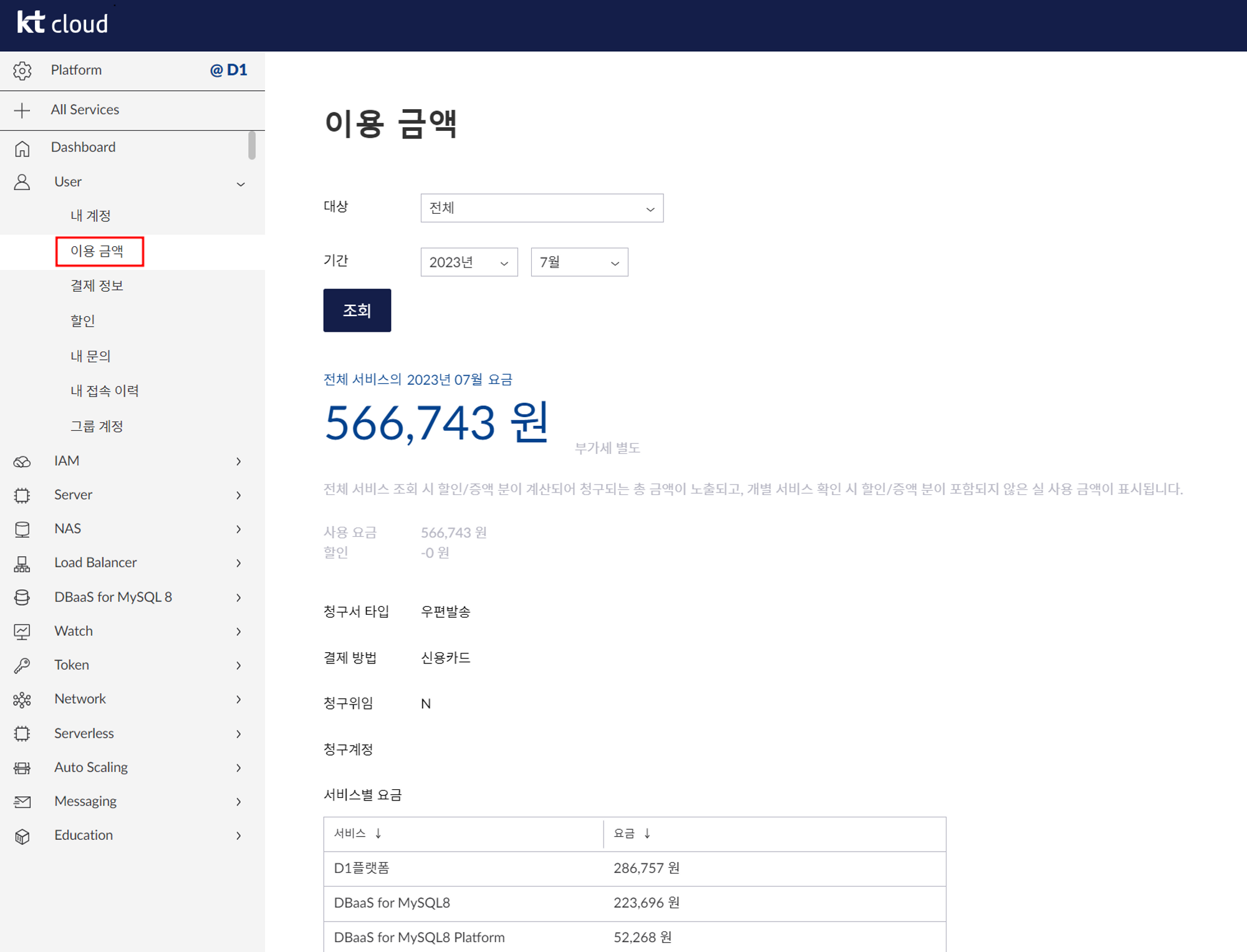The image size is (1247, 952).
Task: Click the All Services plus icon
Action: click(x=22, y=110)
